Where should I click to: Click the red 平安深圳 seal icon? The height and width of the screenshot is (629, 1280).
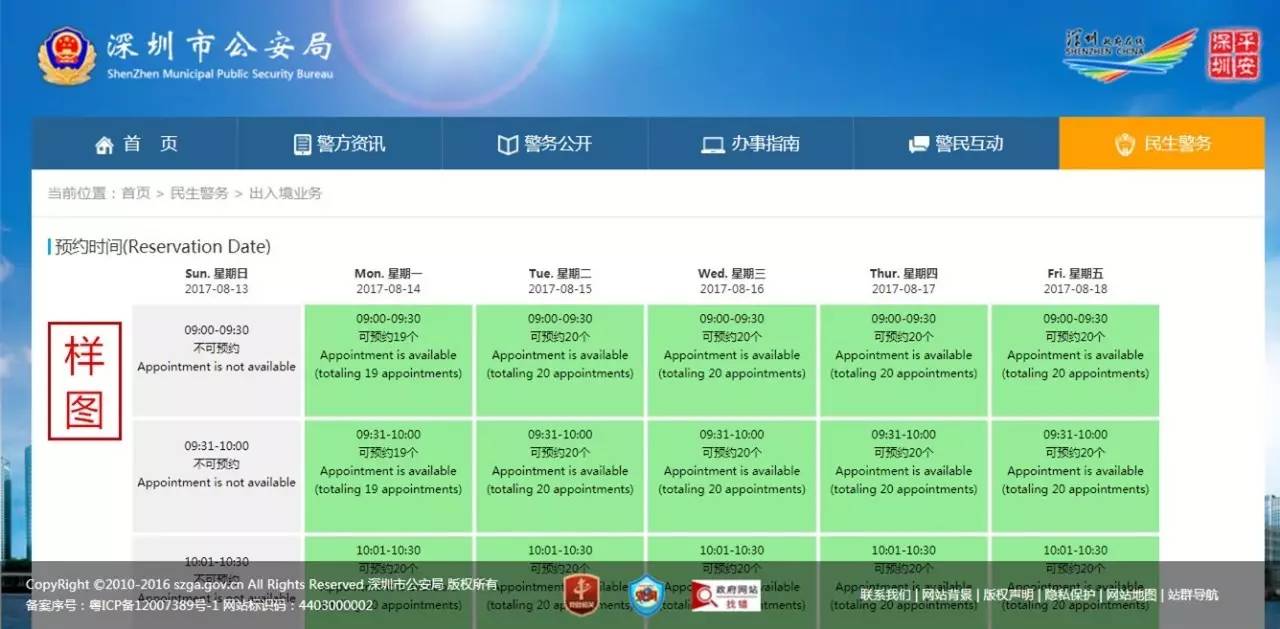point(1234,55)
